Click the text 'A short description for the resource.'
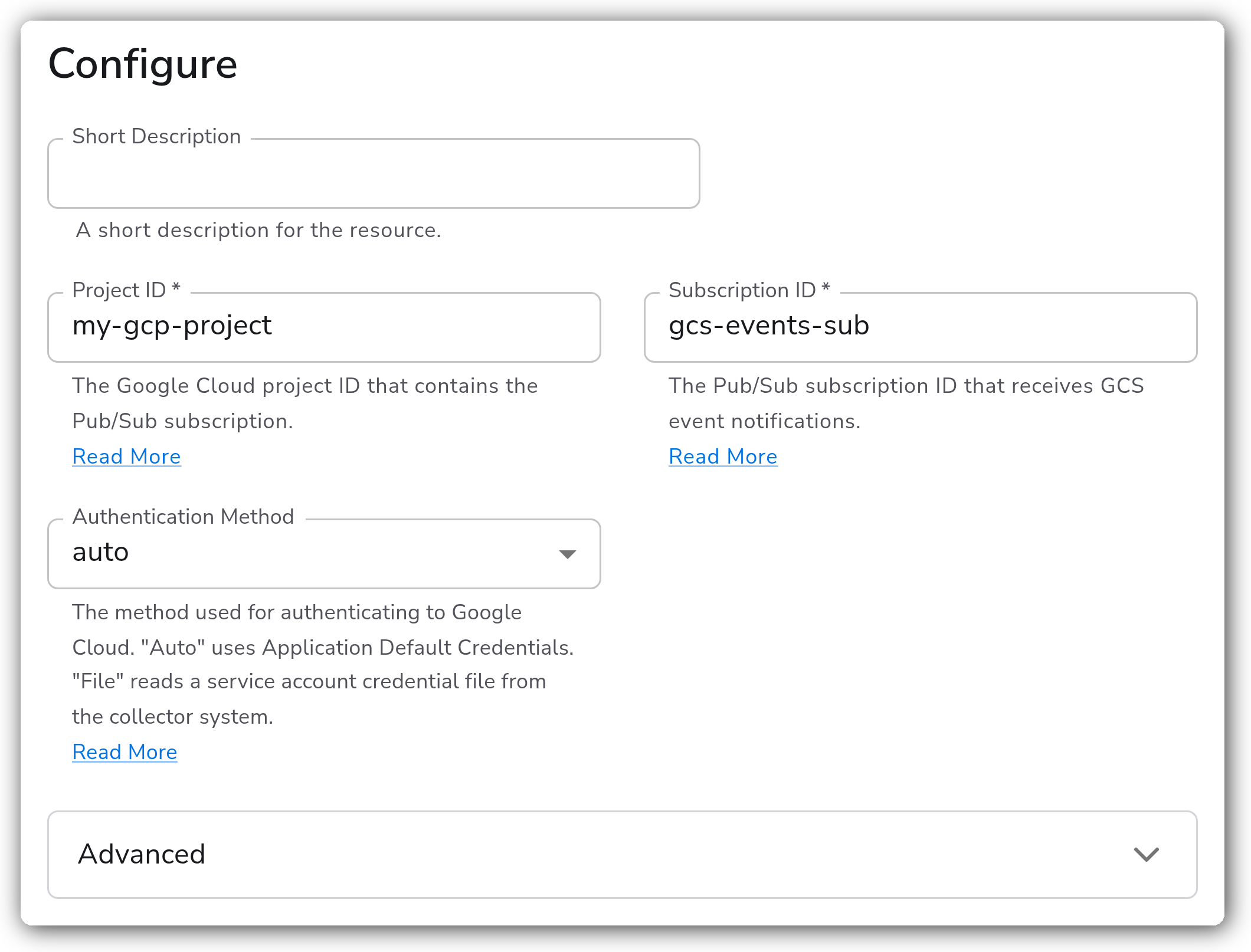 258,230
